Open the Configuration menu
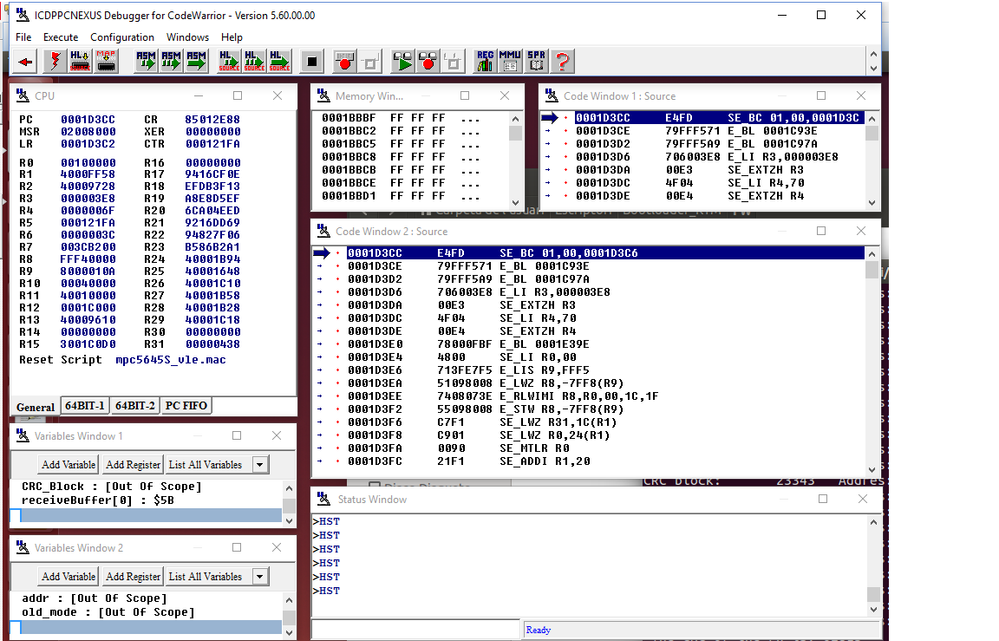 (122, 37)
